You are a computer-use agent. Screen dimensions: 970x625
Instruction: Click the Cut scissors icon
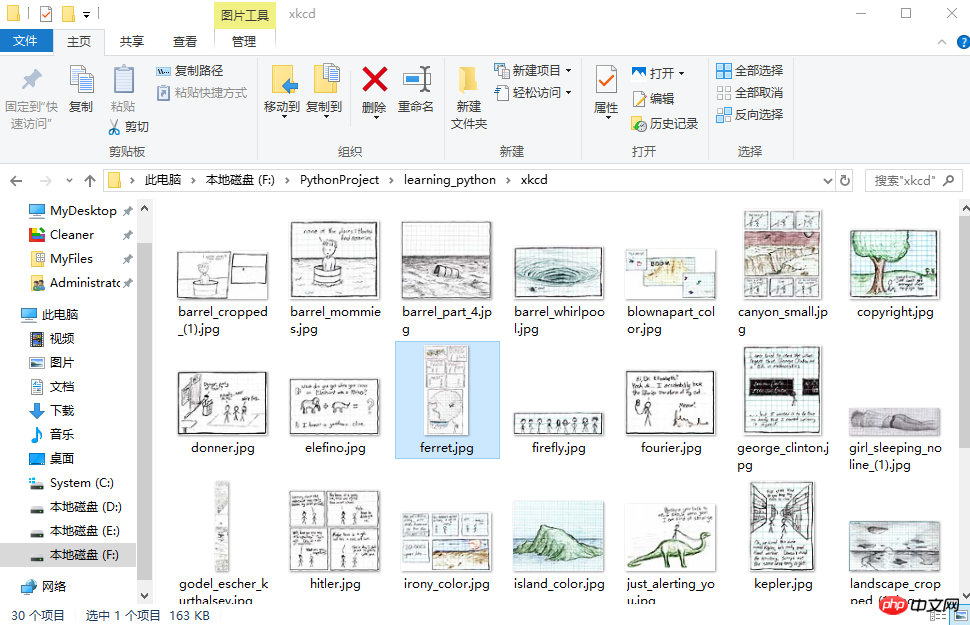point(114,127)
